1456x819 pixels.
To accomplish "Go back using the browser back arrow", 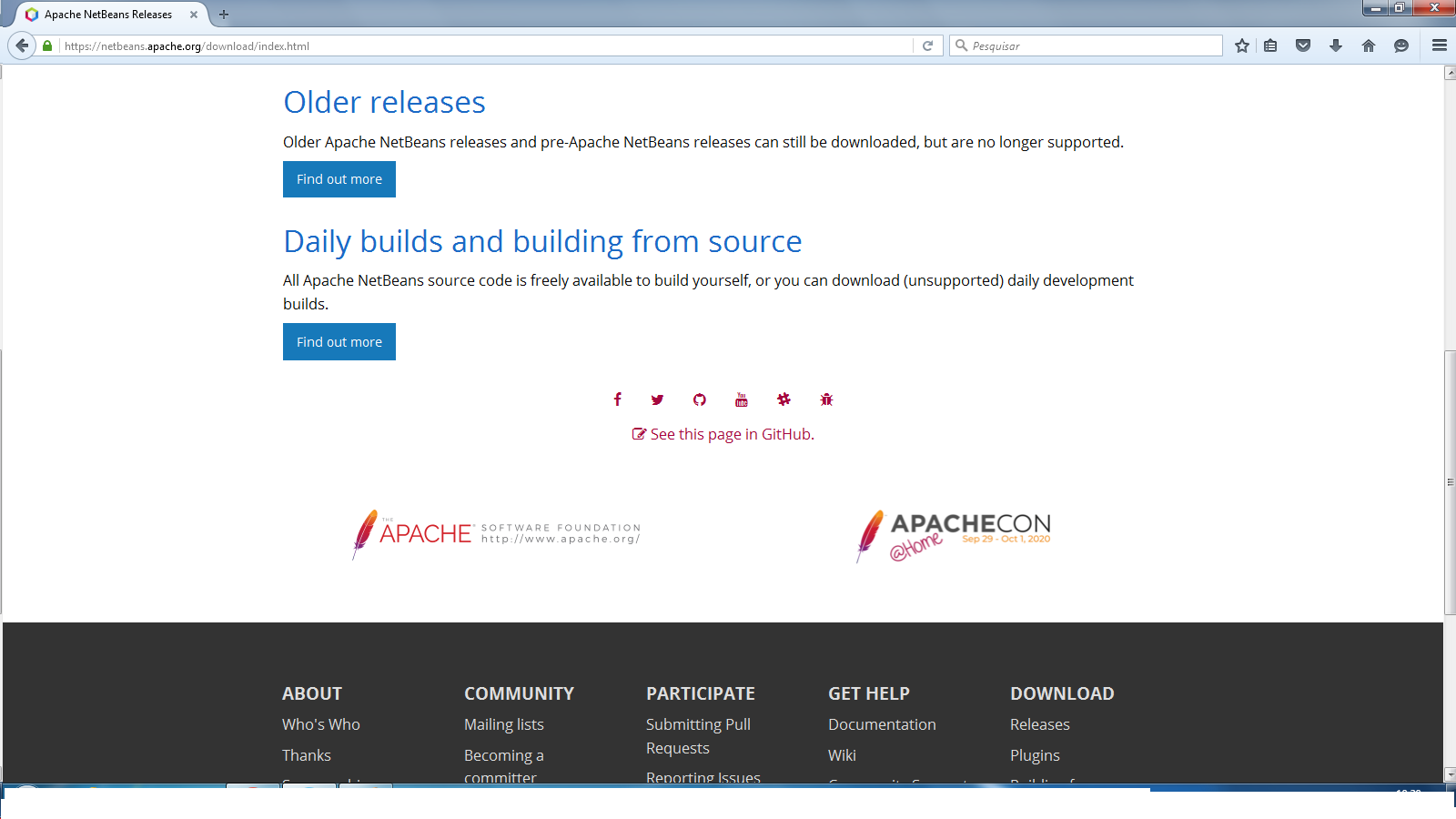I will tap(22, 45).
